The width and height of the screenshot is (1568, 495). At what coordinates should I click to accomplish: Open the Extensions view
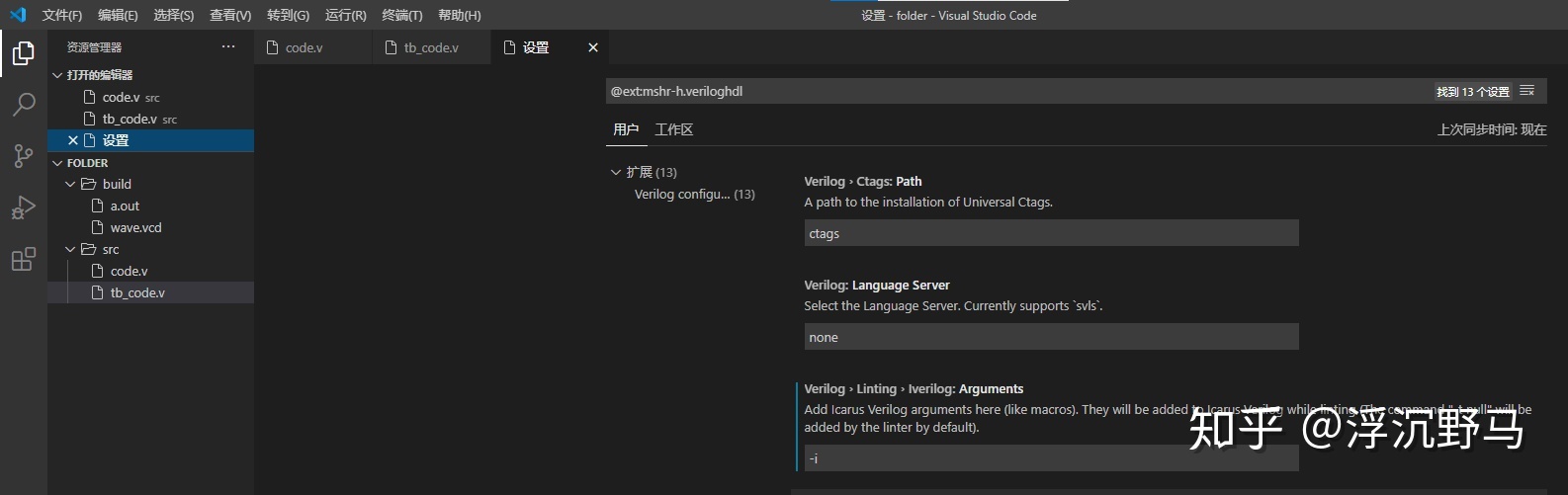click(x=24, y=259)
